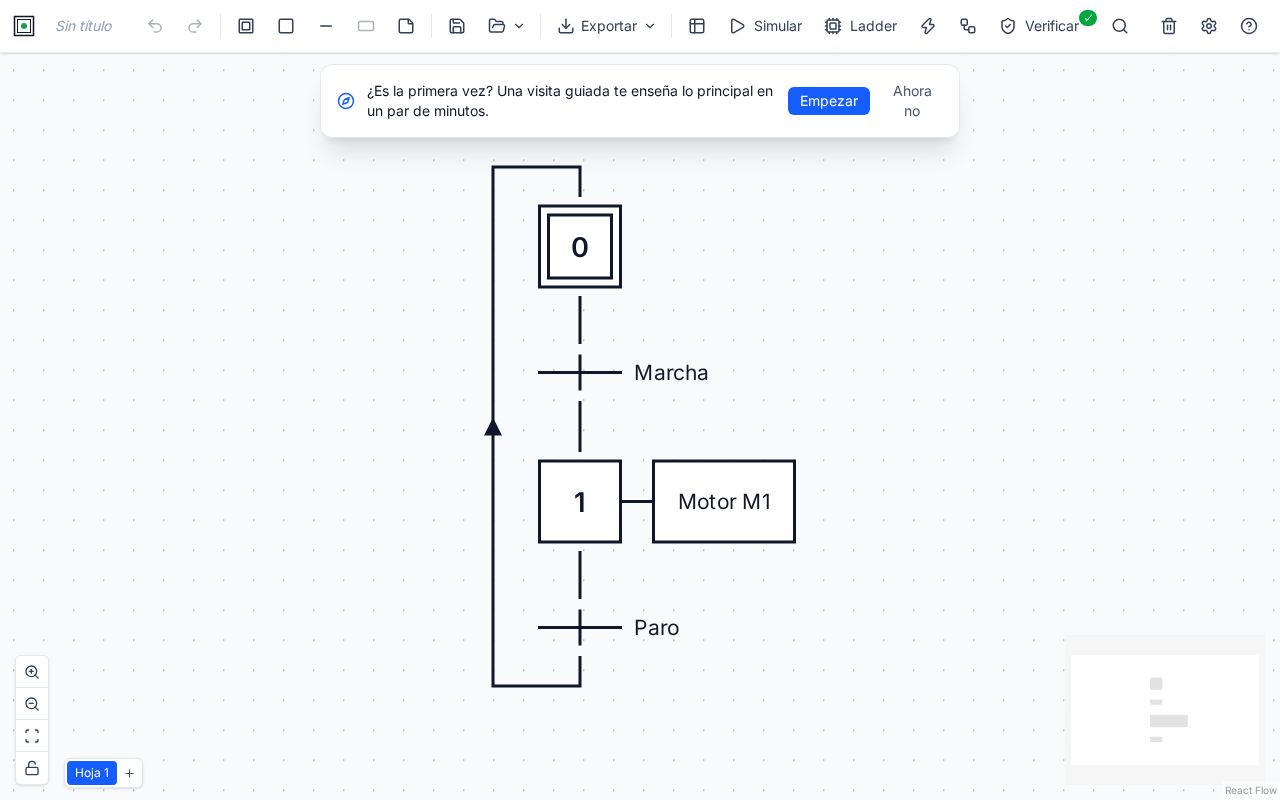Click the linked squares icon
This screenshot has width=1280, height=800.
coord(968,26)
